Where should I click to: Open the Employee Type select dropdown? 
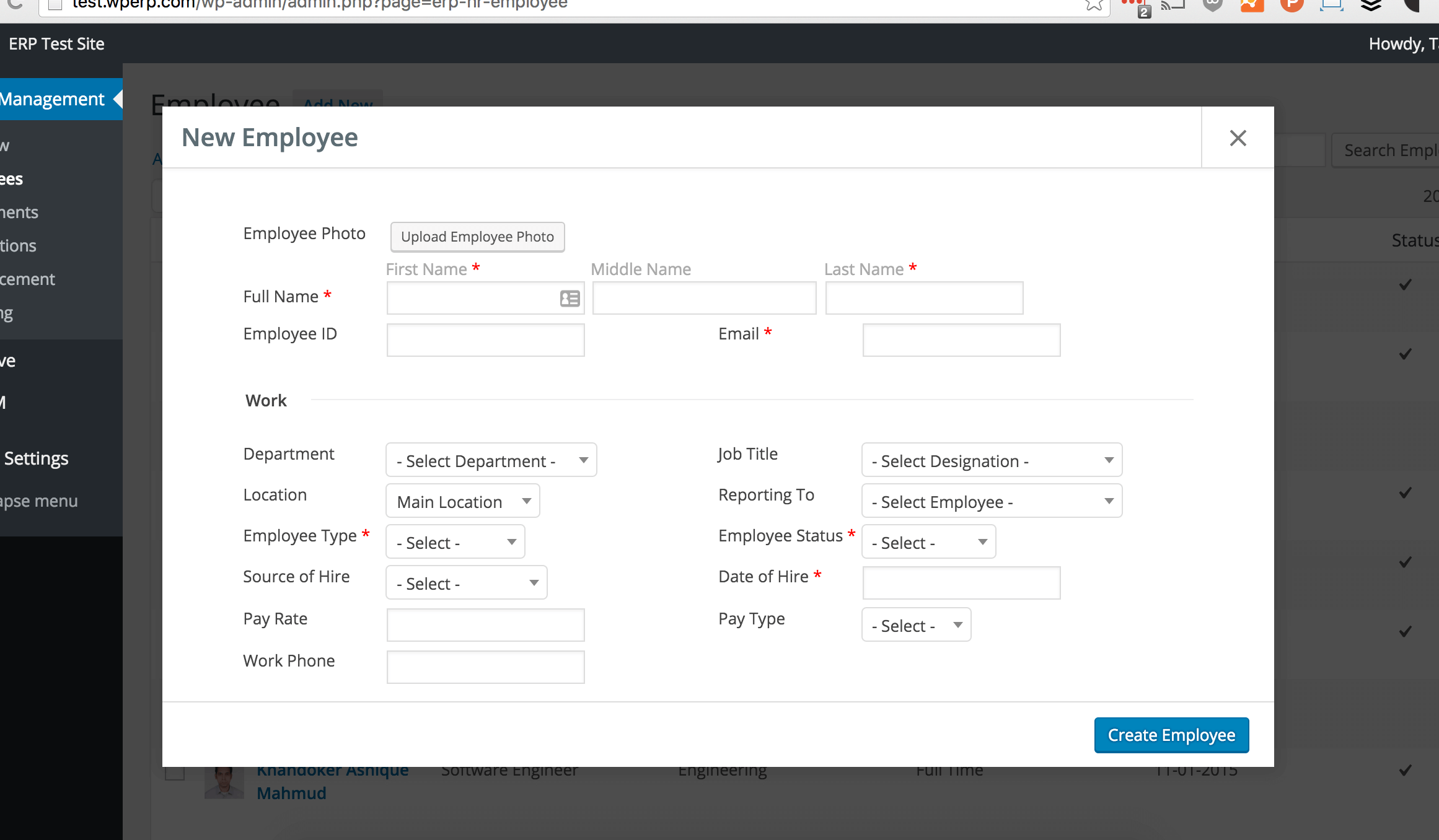(x=455, y=542)
